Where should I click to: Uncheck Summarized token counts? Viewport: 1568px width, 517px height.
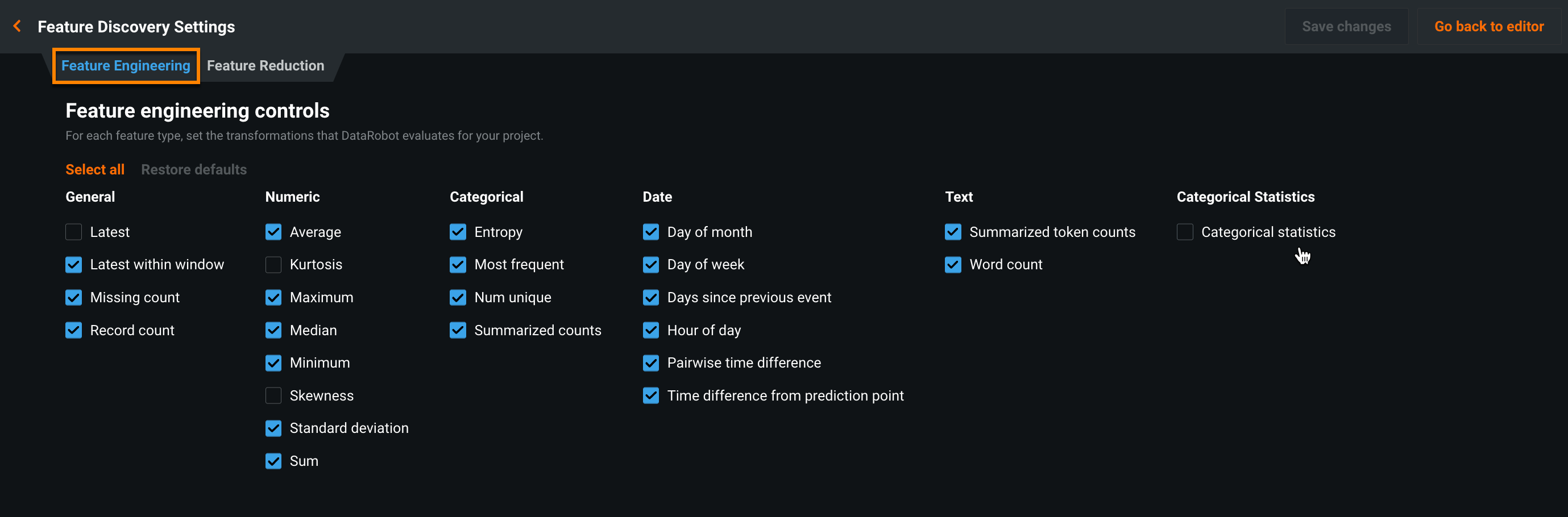(953, 232)
